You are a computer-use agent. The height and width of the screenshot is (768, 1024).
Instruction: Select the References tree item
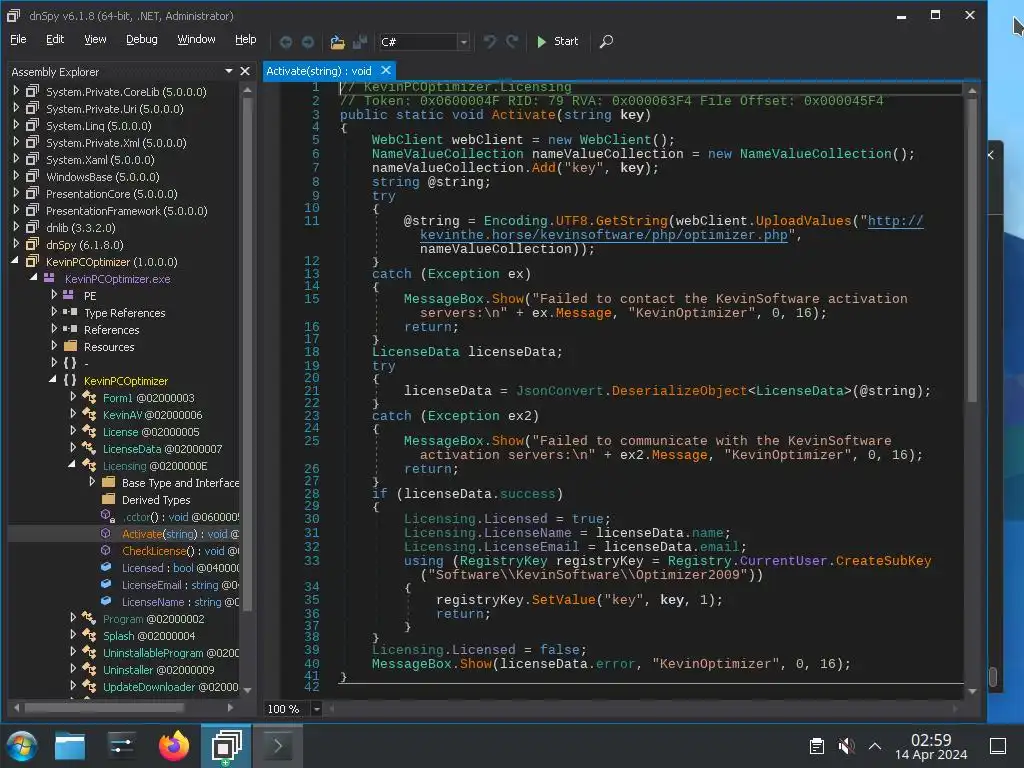pyautogui.click(x=112, y=330)
